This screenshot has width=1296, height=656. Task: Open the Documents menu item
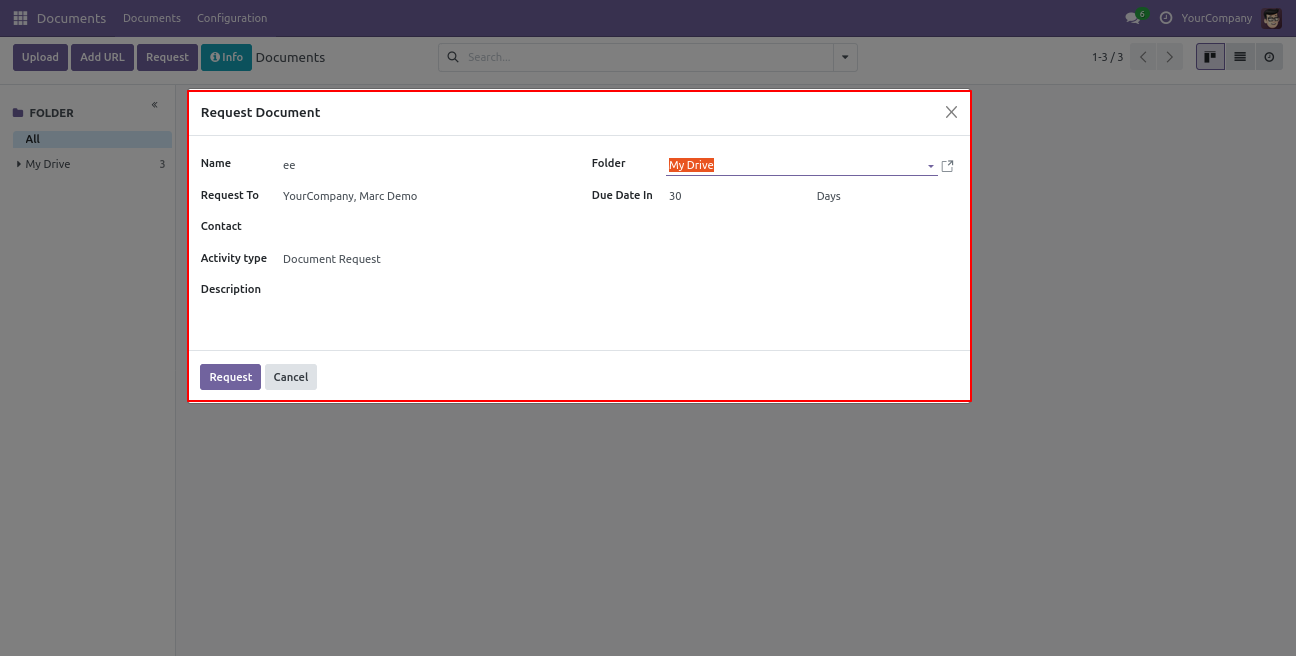tap(152, 18)
